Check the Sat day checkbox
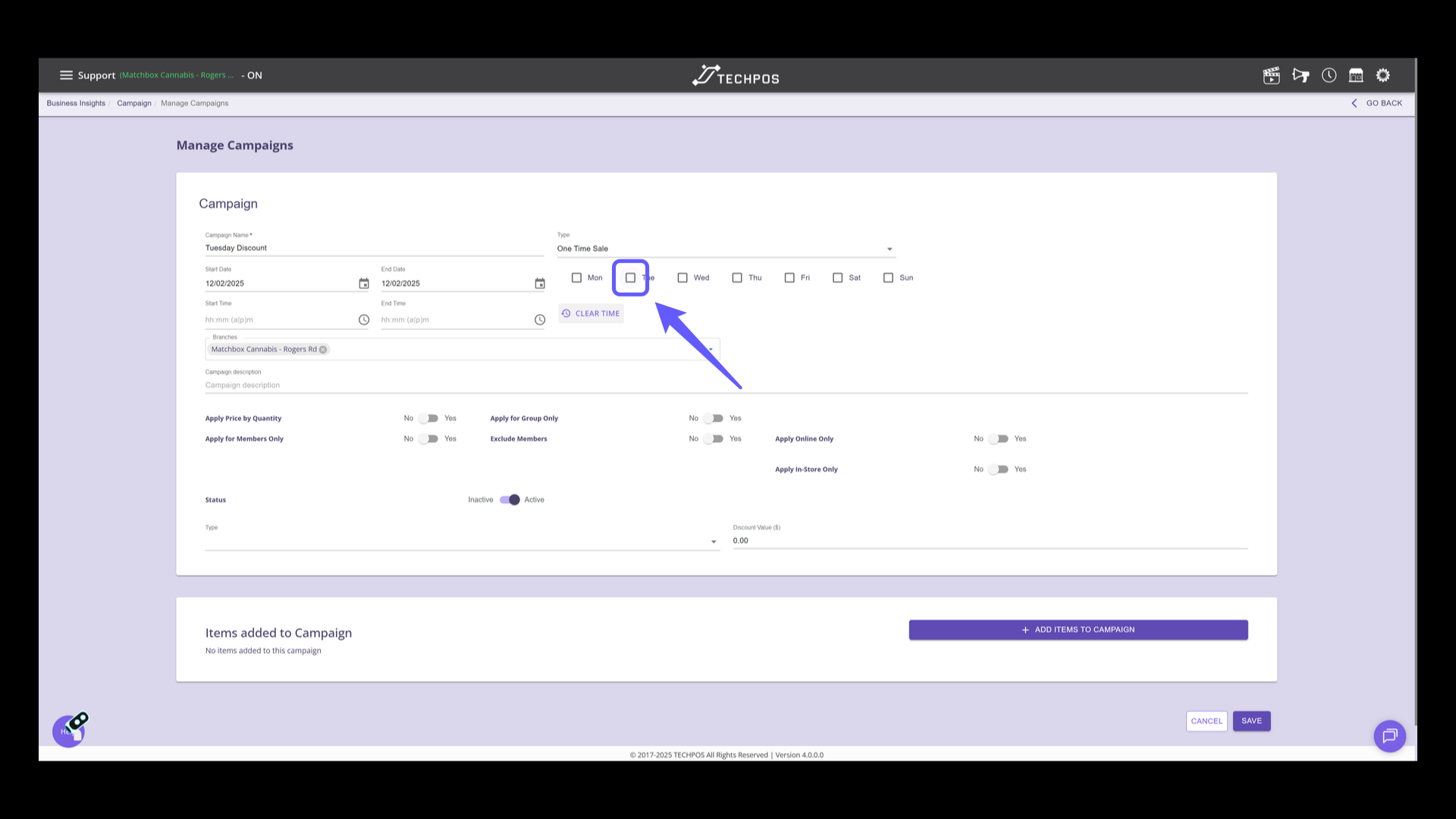 [837, 278]
